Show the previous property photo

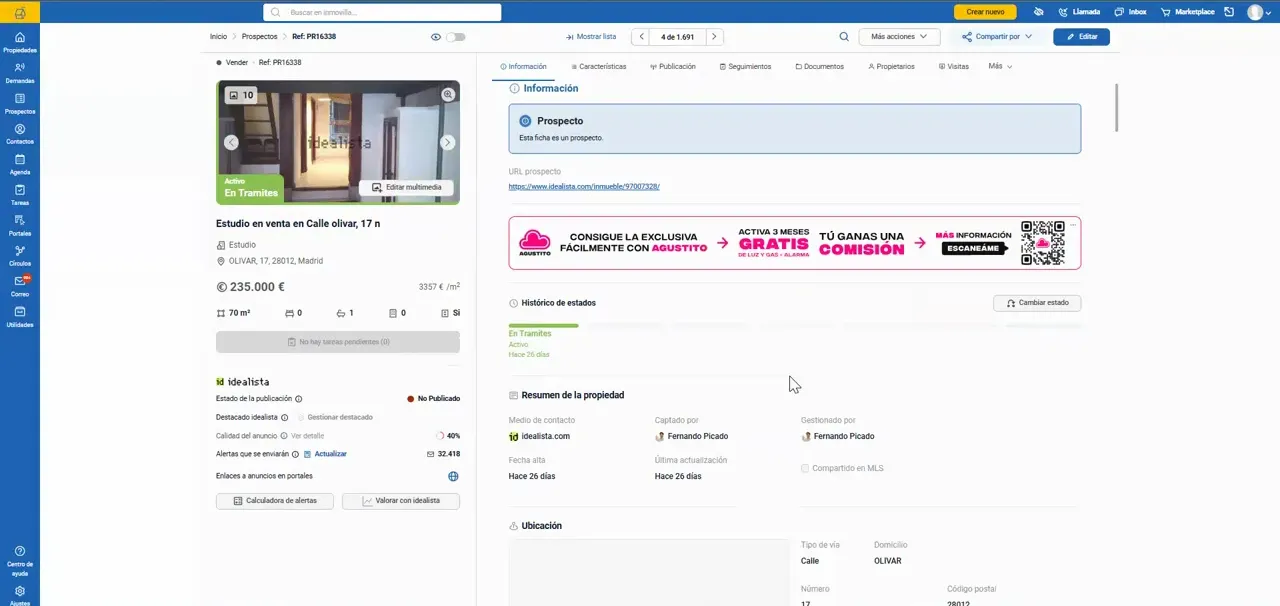click(x=231, y=142)
